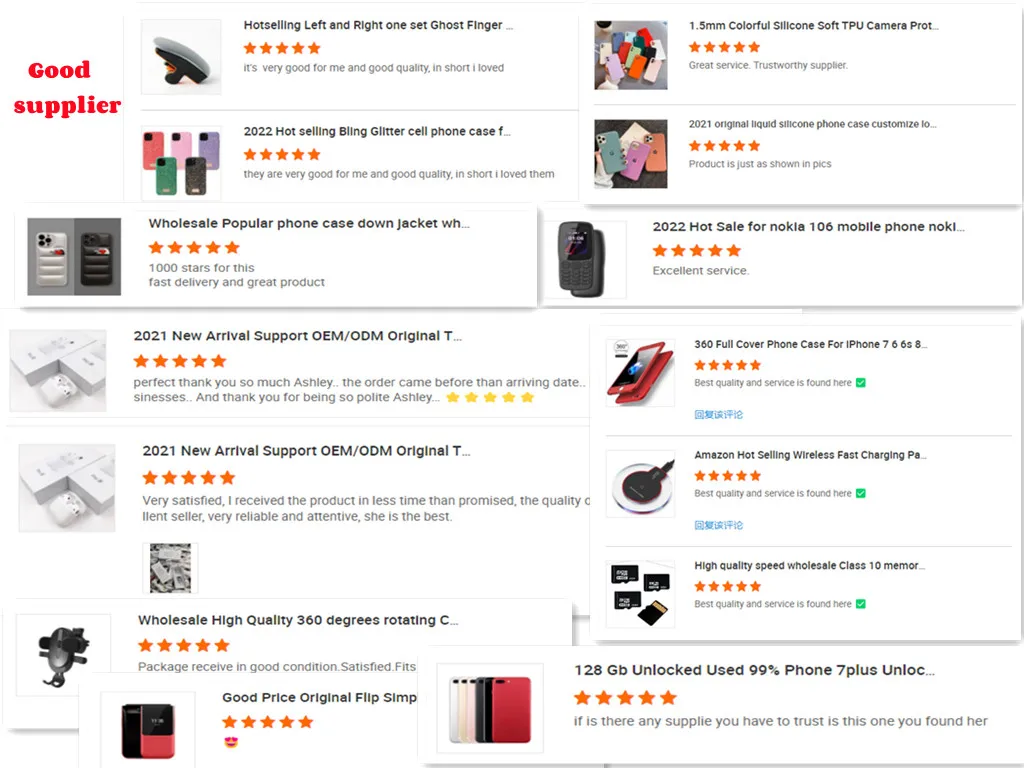The height and width of the screenshot is (768, 1024).
Task: Open the review photo under Very satisfied comment
Action: click(170, 568)
